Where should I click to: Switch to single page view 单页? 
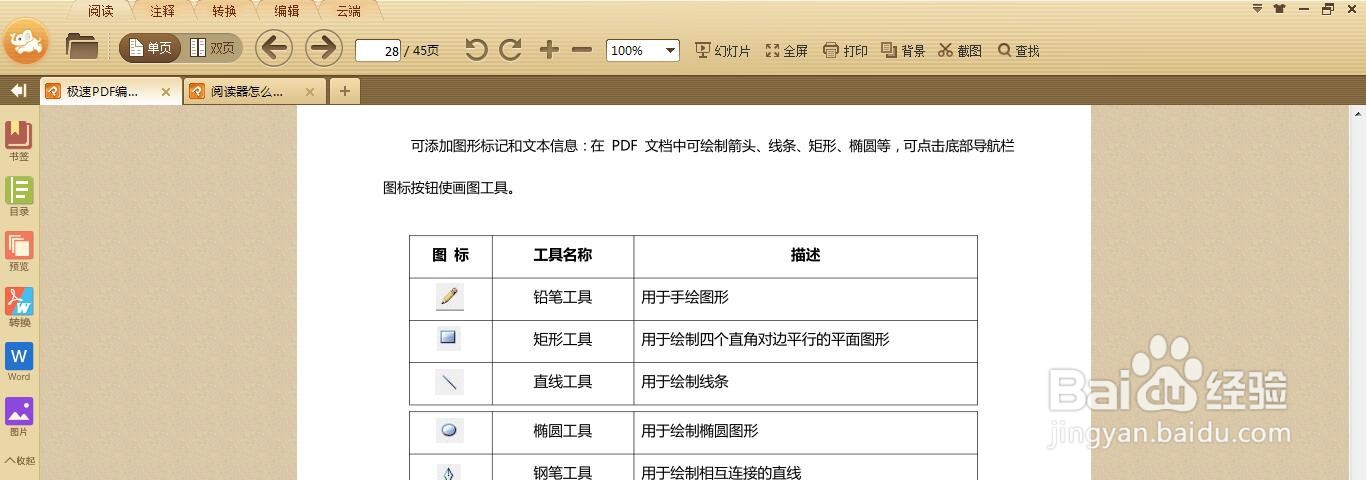[x=150, y=48]
